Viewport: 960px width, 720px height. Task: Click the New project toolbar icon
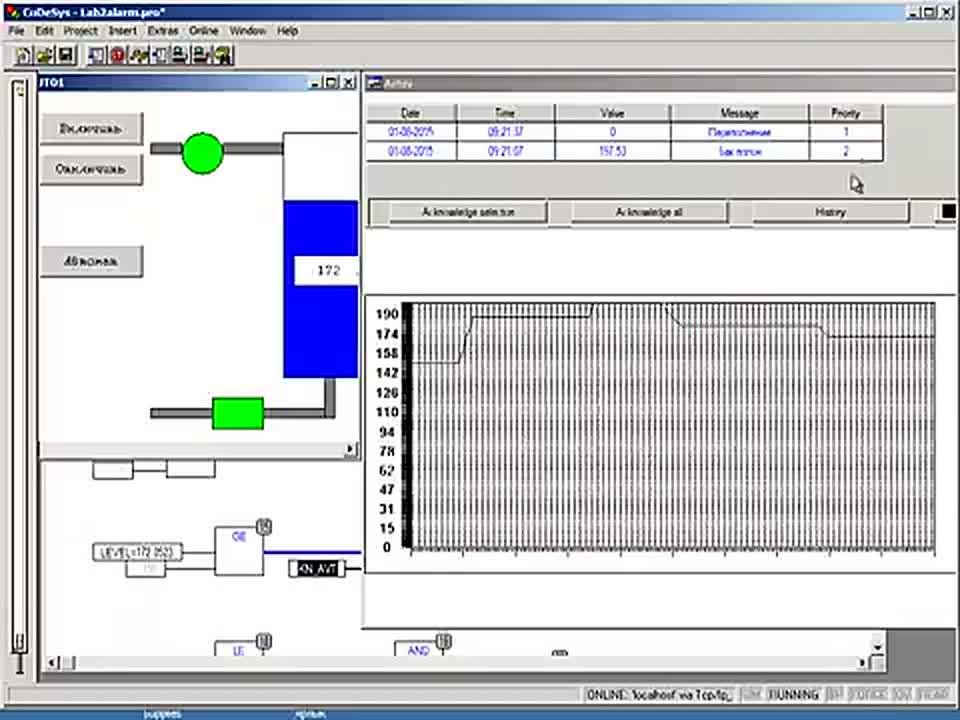point(23,56)
